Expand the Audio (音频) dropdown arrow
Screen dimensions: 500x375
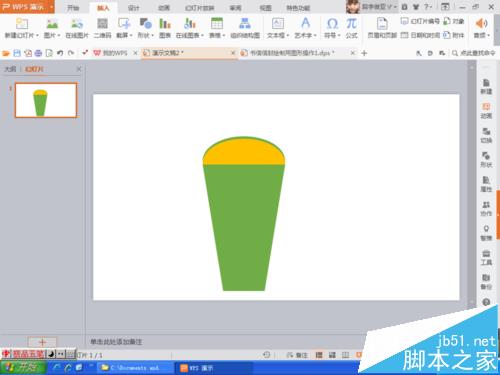488,35
